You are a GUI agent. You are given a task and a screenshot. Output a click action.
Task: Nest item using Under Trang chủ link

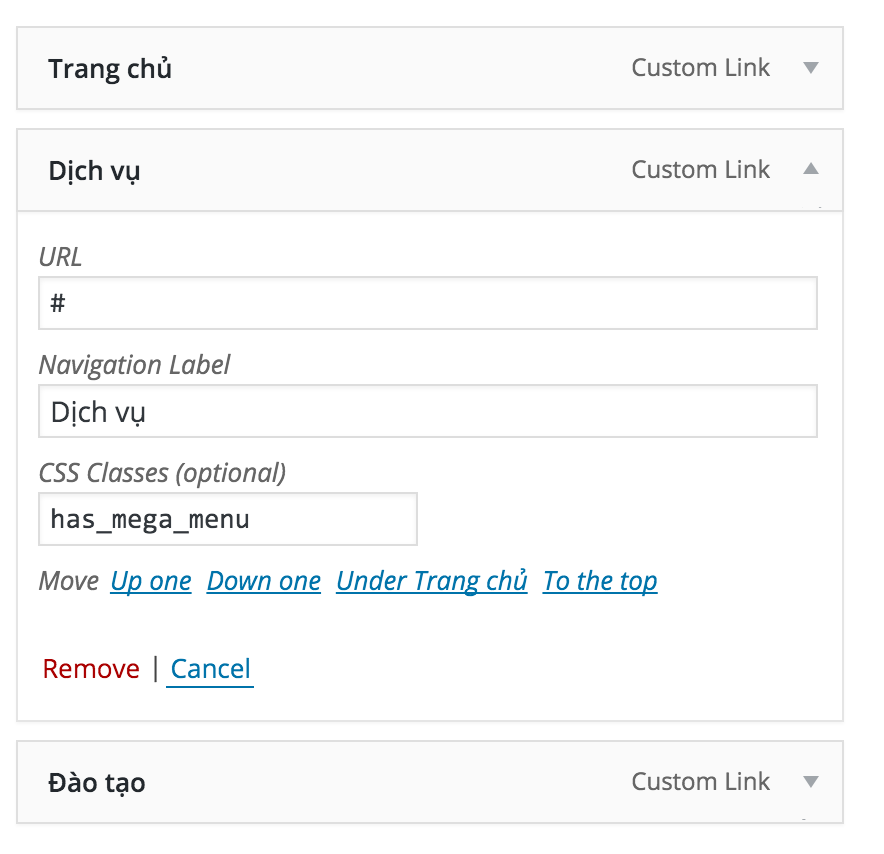(x=432, y=581)
